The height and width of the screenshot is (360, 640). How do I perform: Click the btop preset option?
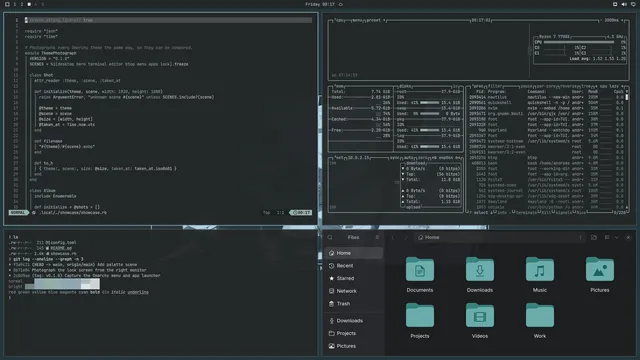pos(374,20)
